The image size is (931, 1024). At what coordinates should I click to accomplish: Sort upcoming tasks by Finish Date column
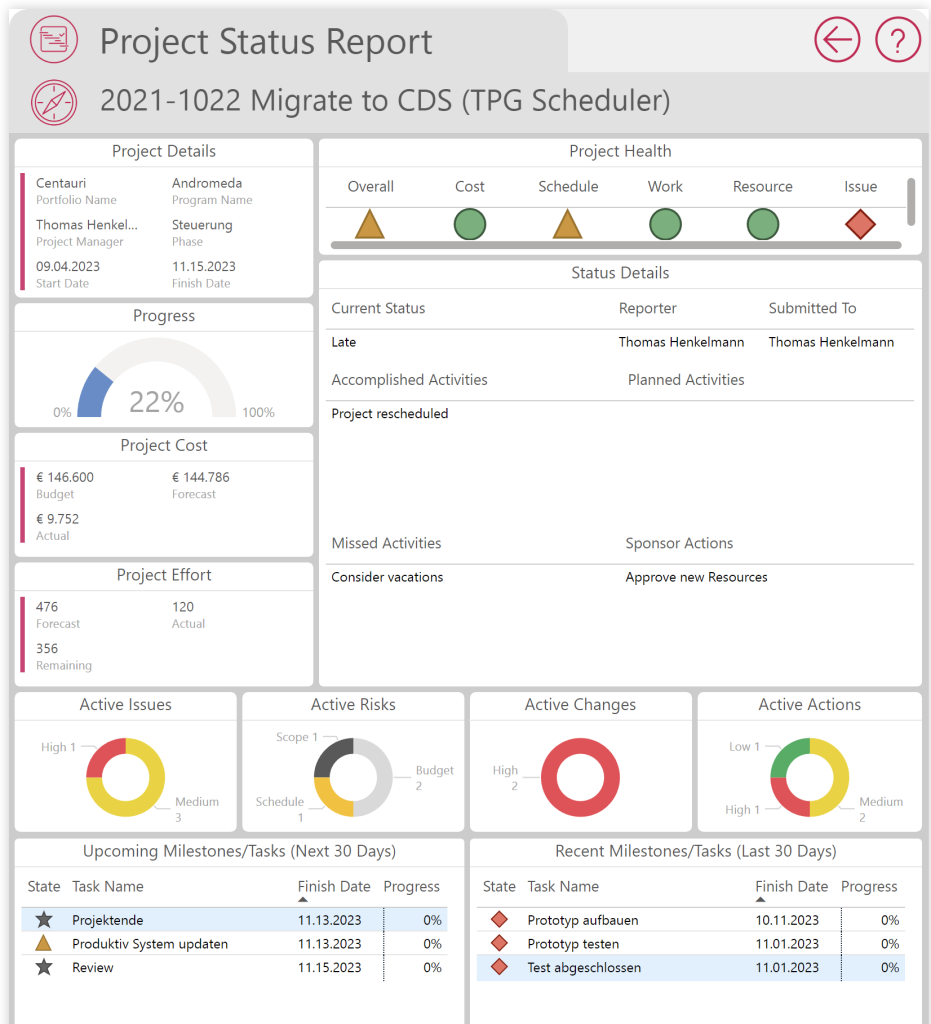(333, 887)
